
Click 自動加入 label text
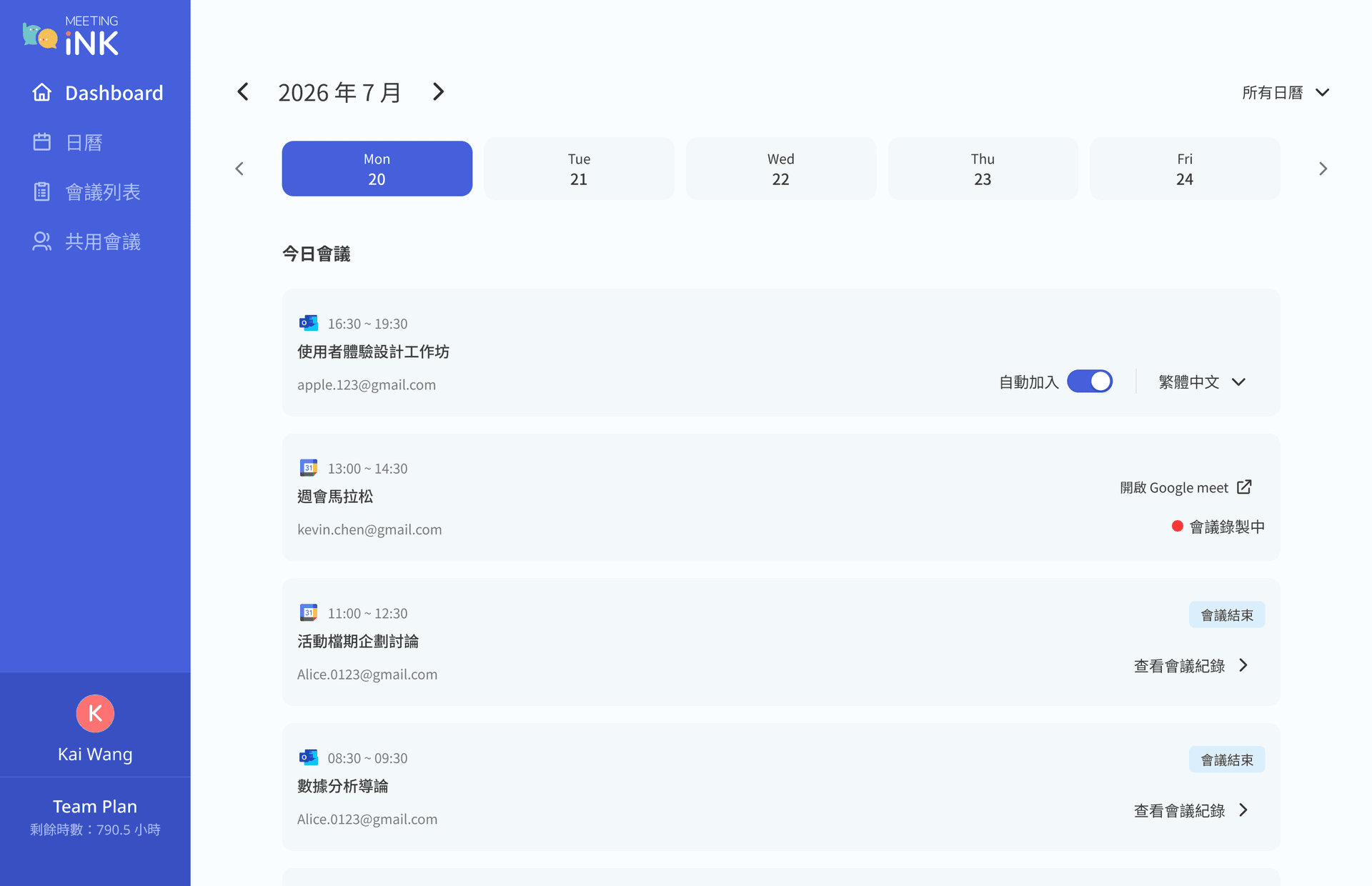point(1028,382)
